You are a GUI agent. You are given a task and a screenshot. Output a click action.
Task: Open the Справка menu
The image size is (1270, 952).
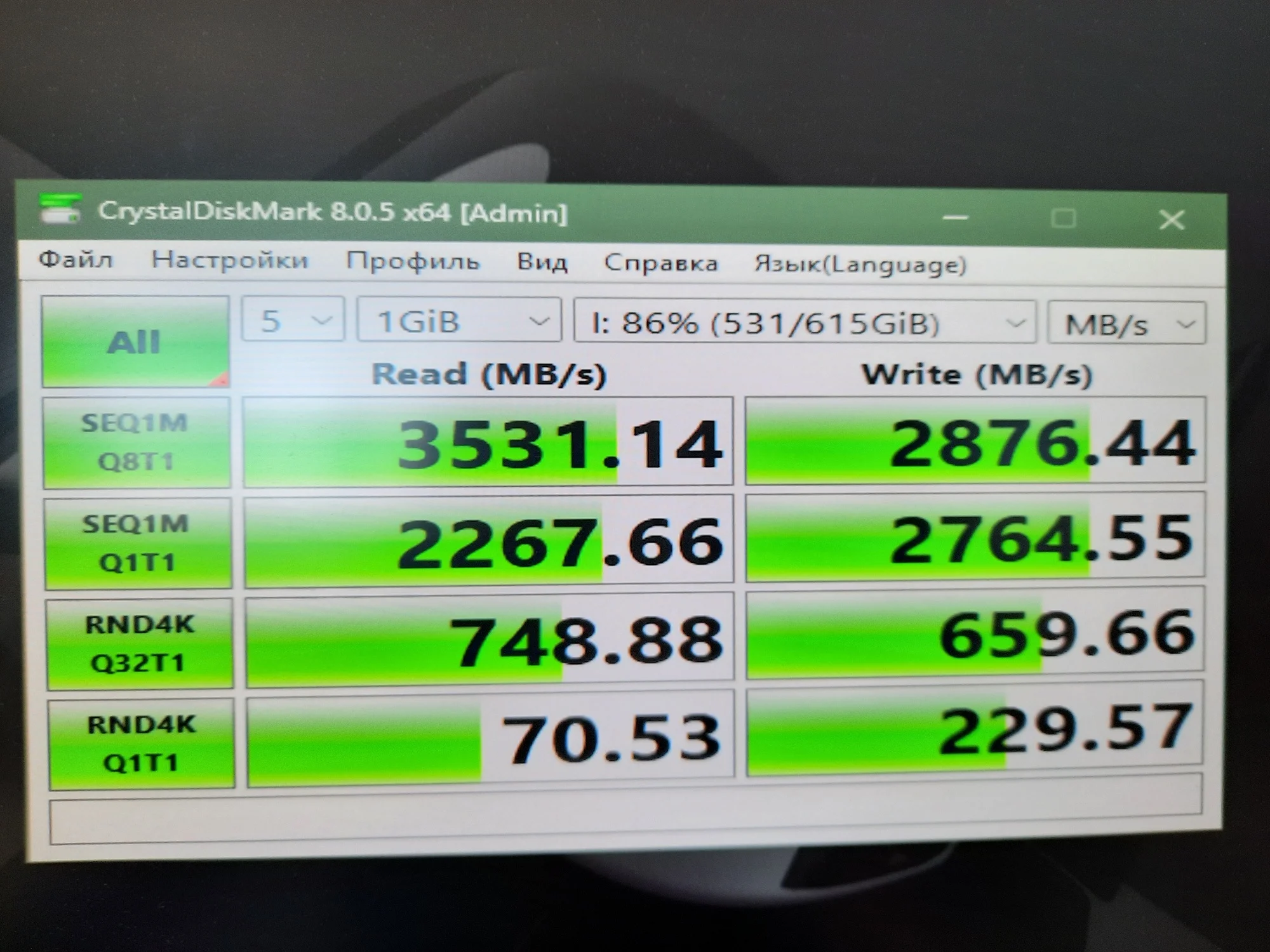click(660, 263)
